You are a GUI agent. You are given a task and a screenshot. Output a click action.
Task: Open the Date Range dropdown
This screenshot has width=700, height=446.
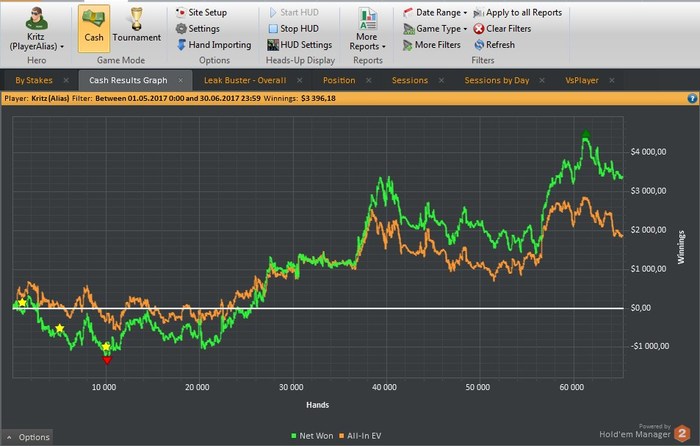pyautogui.click(x=434, y=13)
